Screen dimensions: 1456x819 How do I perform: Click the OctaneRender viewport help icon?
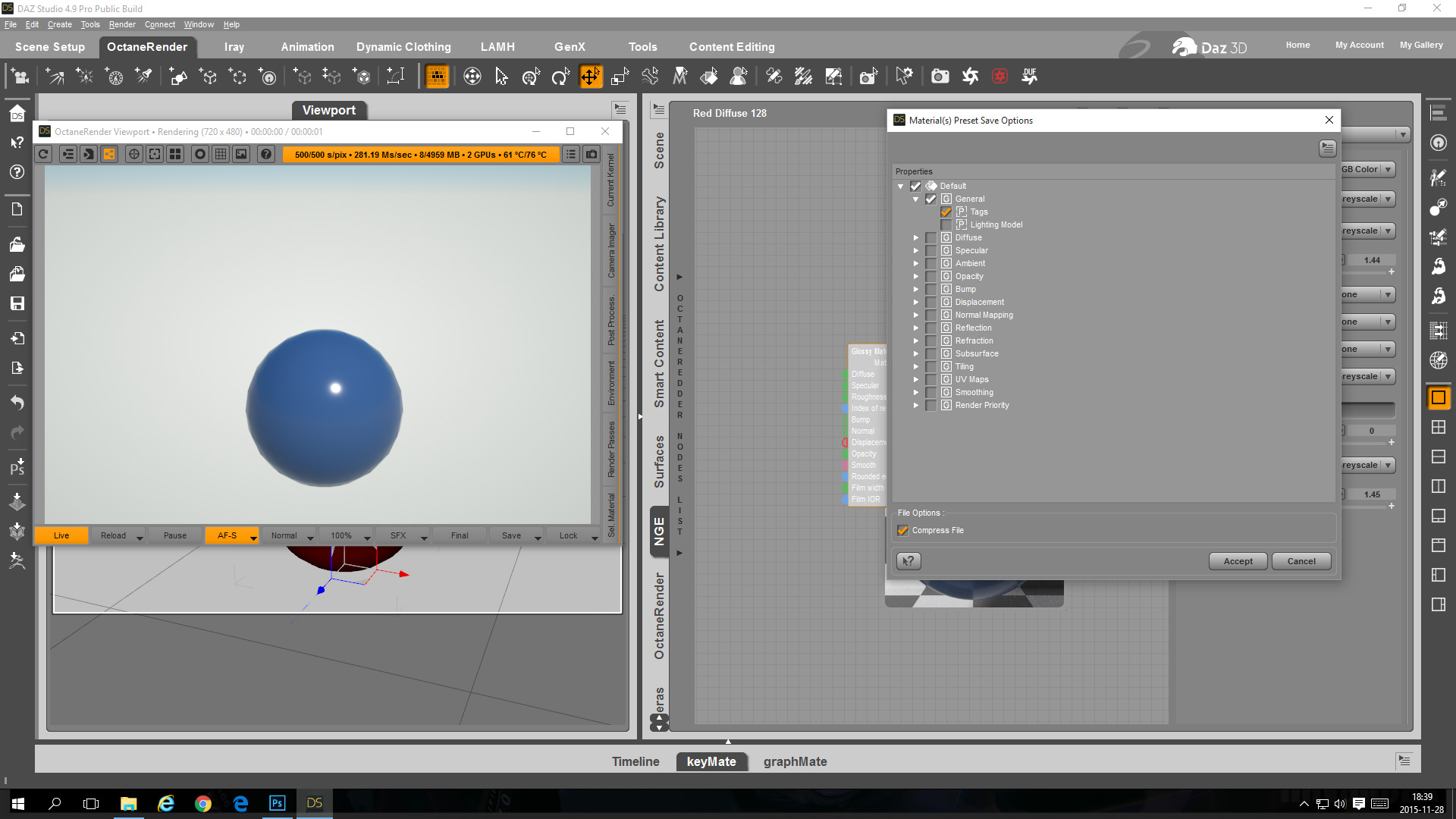(265, 155)
